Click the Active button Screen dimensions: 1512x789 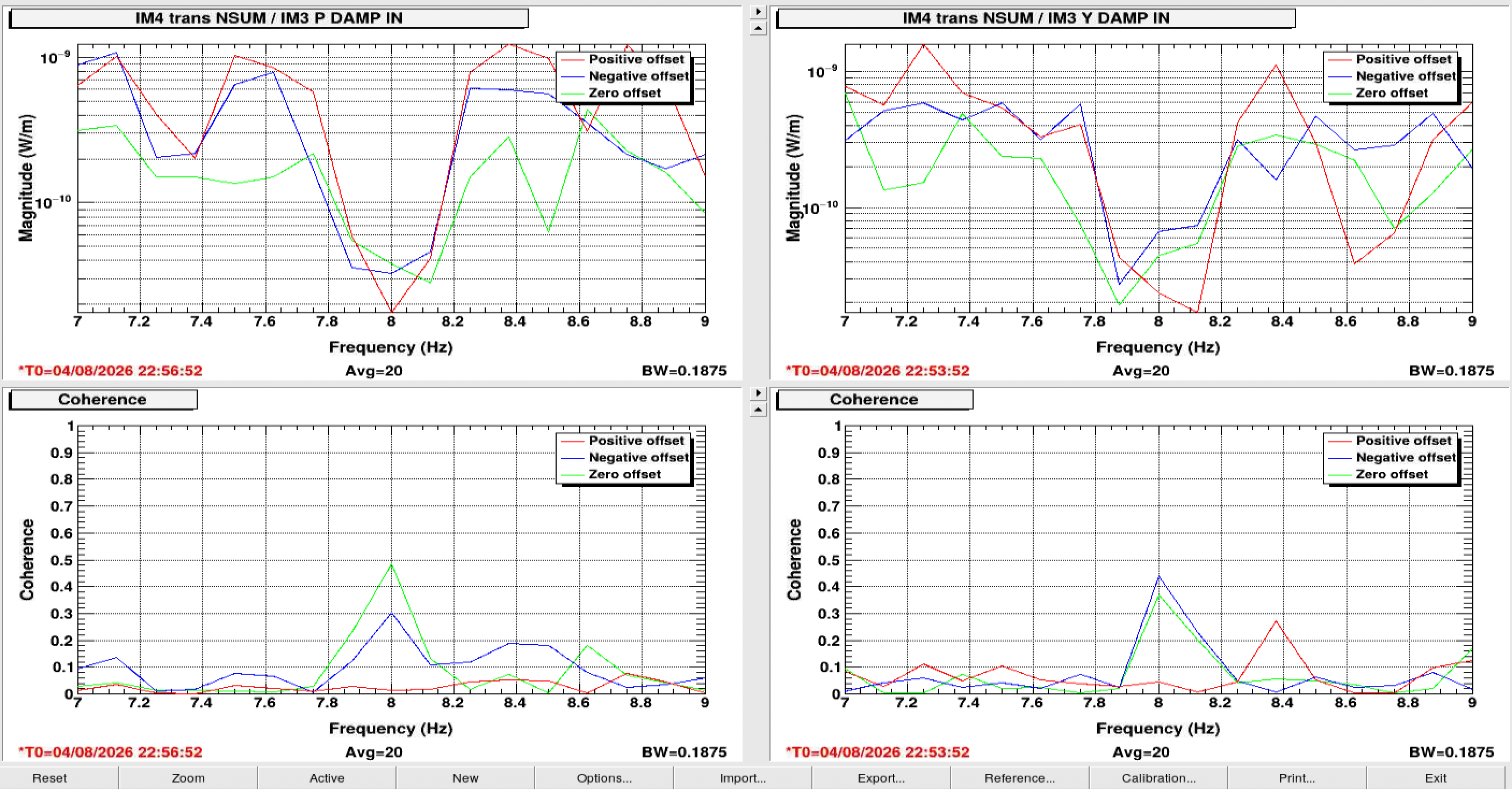click(x=326, y=778)
